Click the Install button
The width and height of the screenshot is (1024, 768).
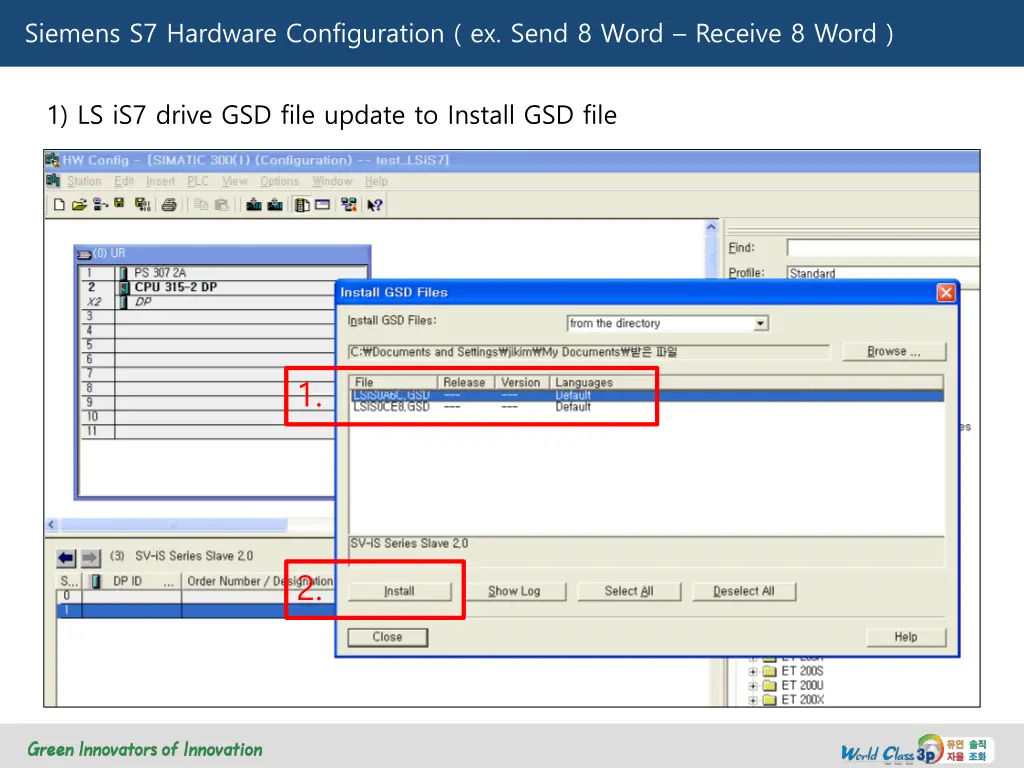[x=399, y=592]
